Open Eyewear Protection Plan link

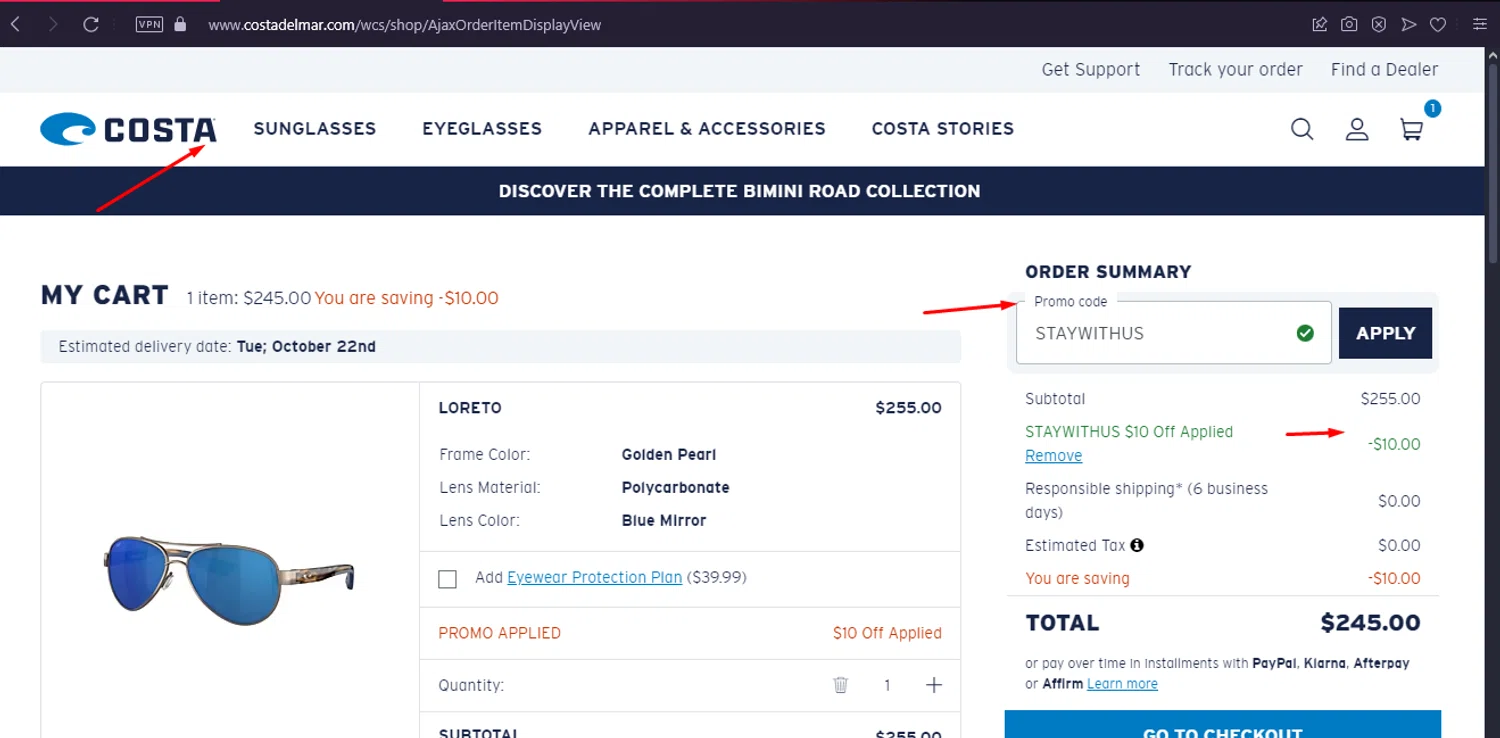click(x=594, y=577)
